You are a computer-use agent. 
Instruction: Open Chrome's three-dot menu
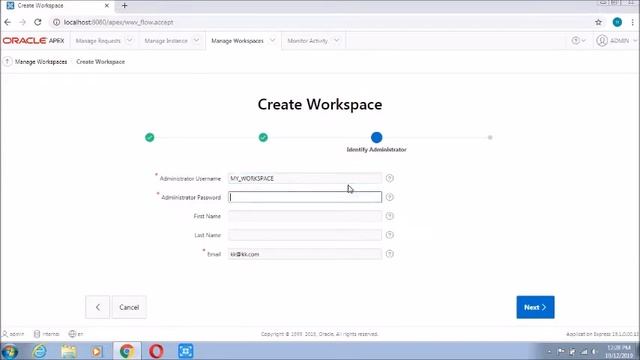click(x=633, y=22)
